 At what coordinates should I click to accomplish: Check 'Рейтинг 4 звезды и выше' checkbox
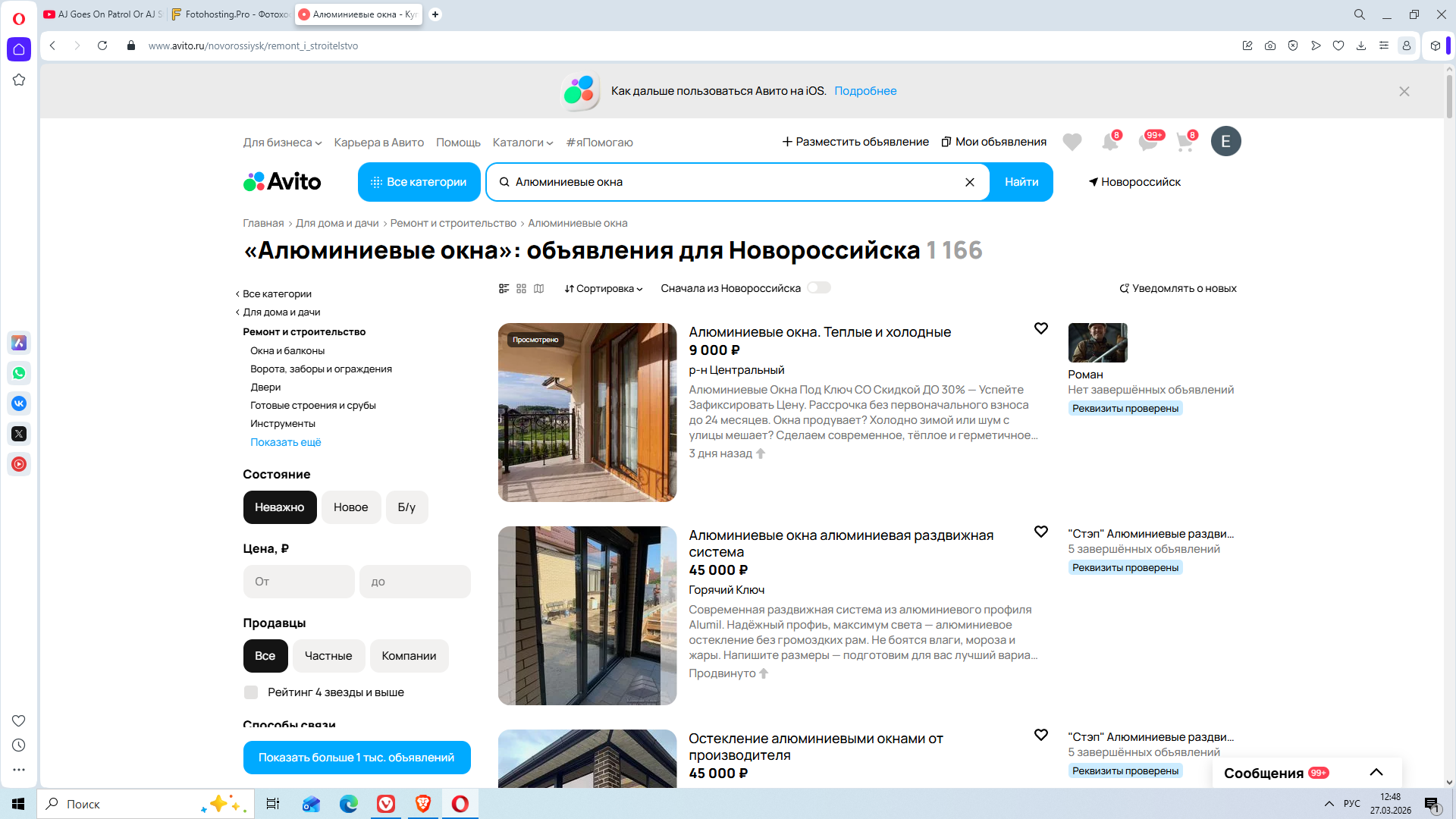251,692
